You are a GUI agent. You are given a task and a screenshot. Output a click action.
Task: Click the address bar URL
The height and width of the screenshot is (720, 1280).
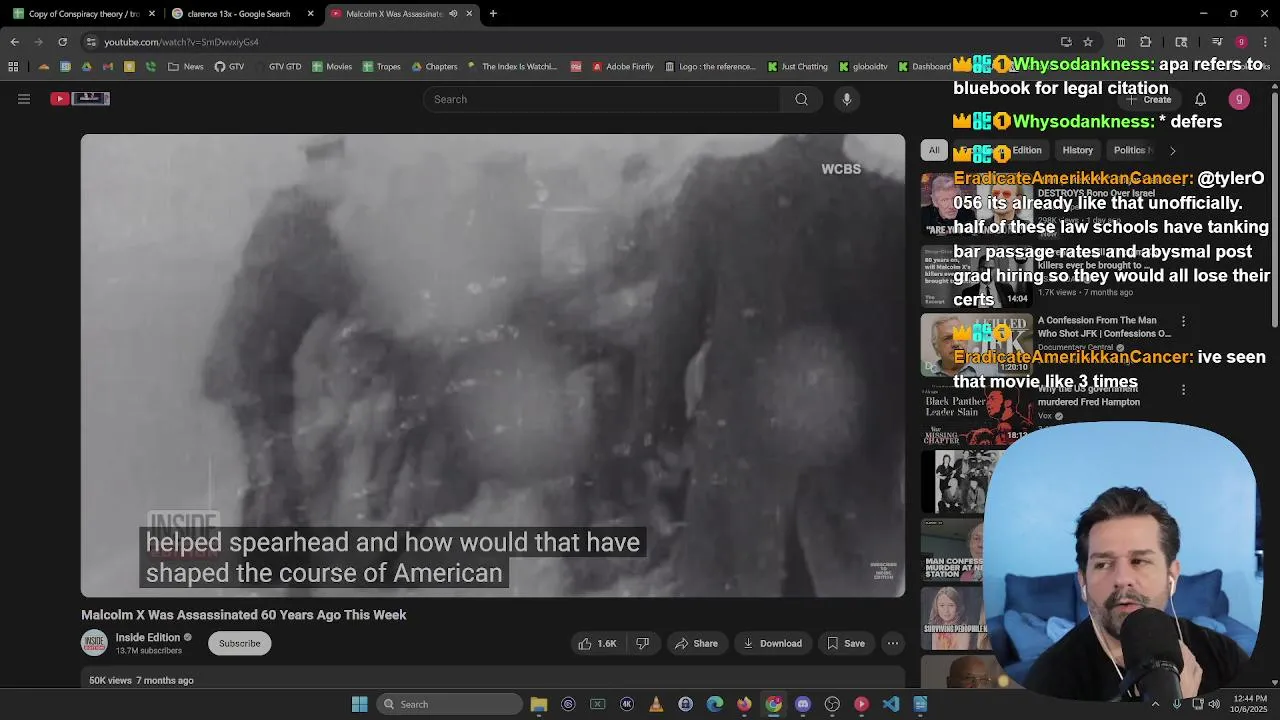[x=181, y=42]
